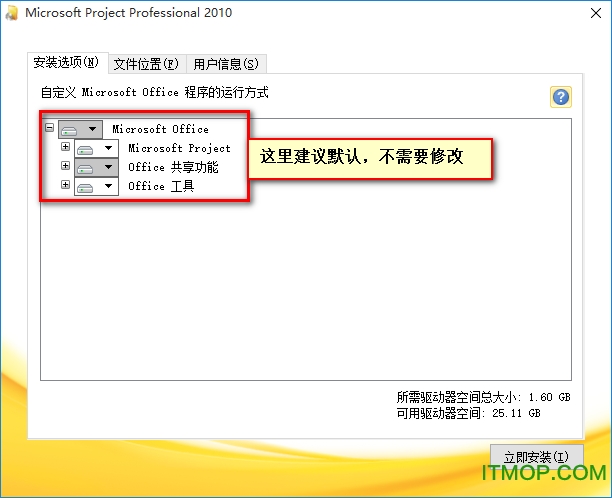Click the blue help question mark icon
This screenshot has height=498, width=612.
tap(561, 97)
